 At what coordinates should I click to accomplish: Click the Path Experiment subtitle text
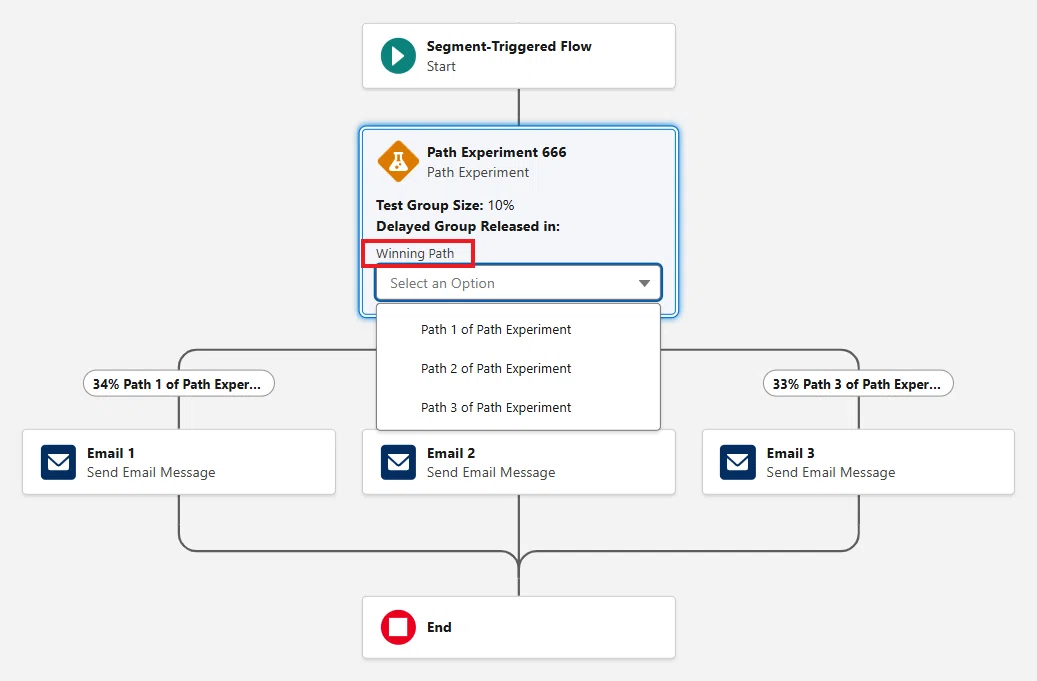point(478,172)
